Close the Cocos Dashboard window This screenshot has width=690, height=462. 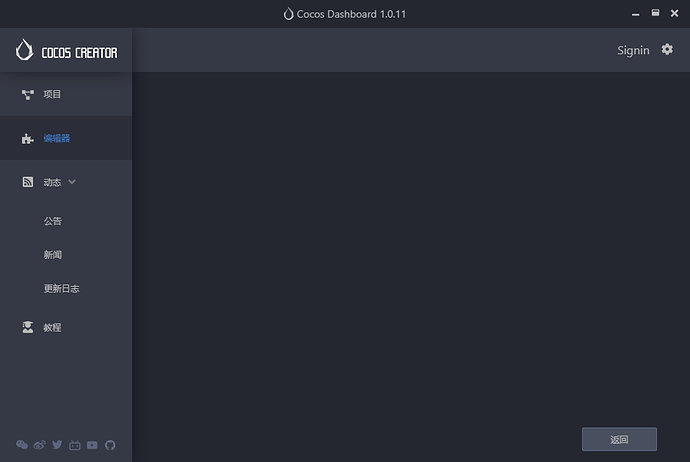click(x=674, y=13)
